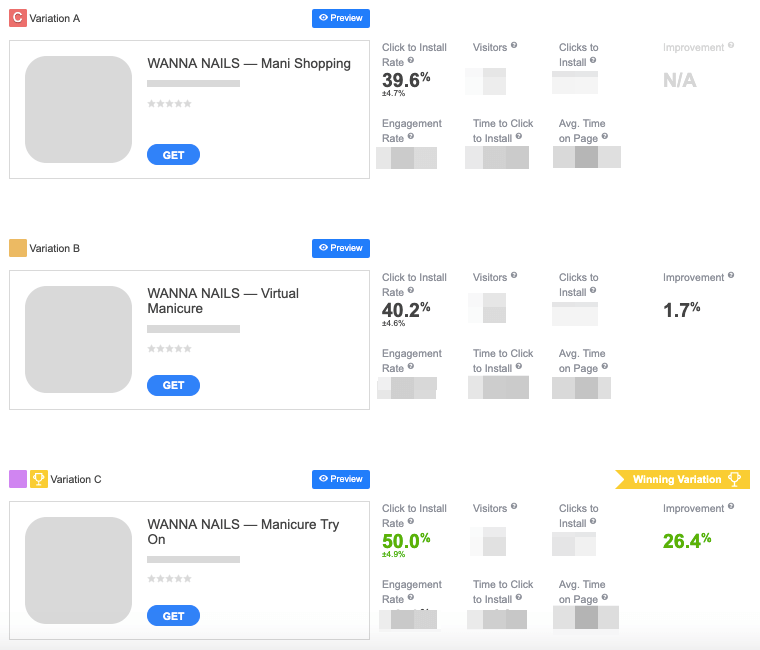760x650 pixels.
Task: Click Variation A Click to Install Rate help icon
Action: (411, 61)
